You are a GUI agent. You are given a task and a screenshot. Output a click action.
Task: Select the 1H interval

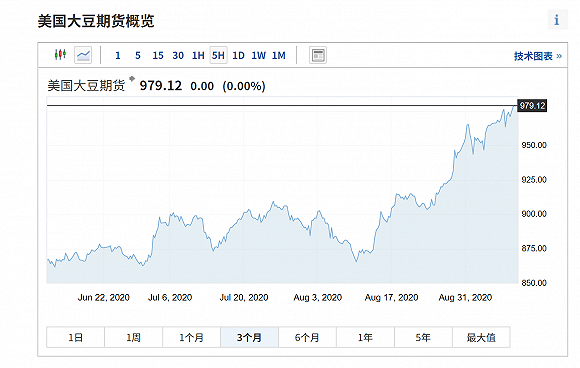(198, 55)
